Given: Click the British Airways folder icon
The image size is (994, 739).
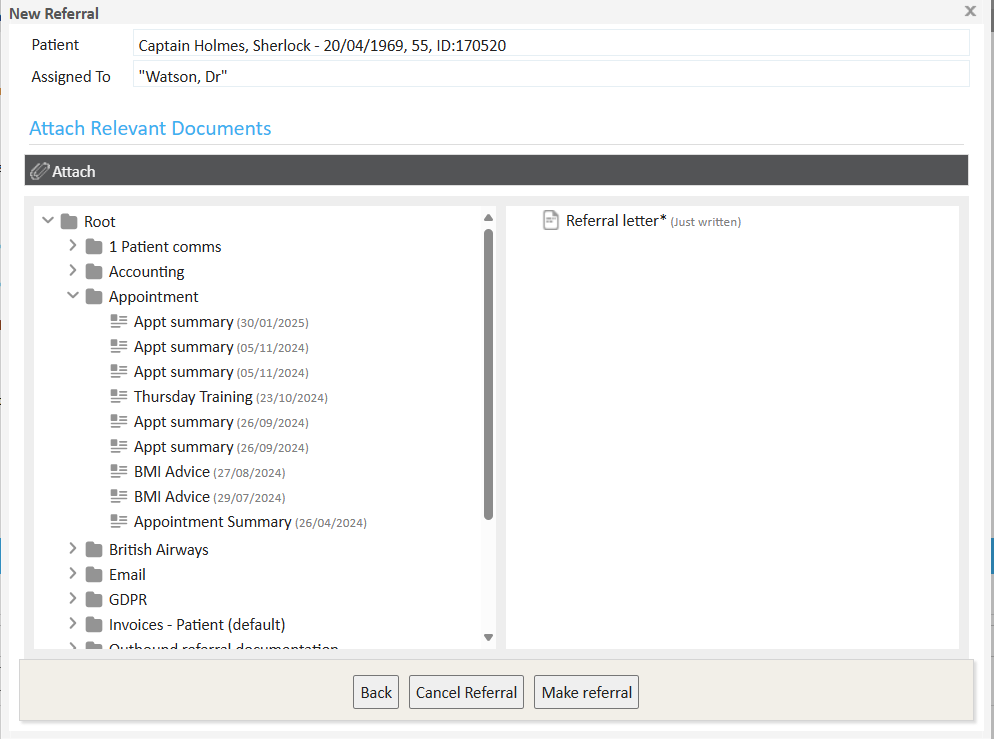Looking at the screenshot, I should click(x=94, y=550).
